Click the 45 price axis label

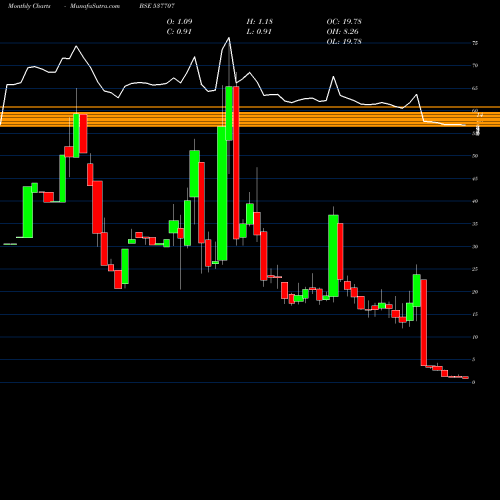[475, 179]
